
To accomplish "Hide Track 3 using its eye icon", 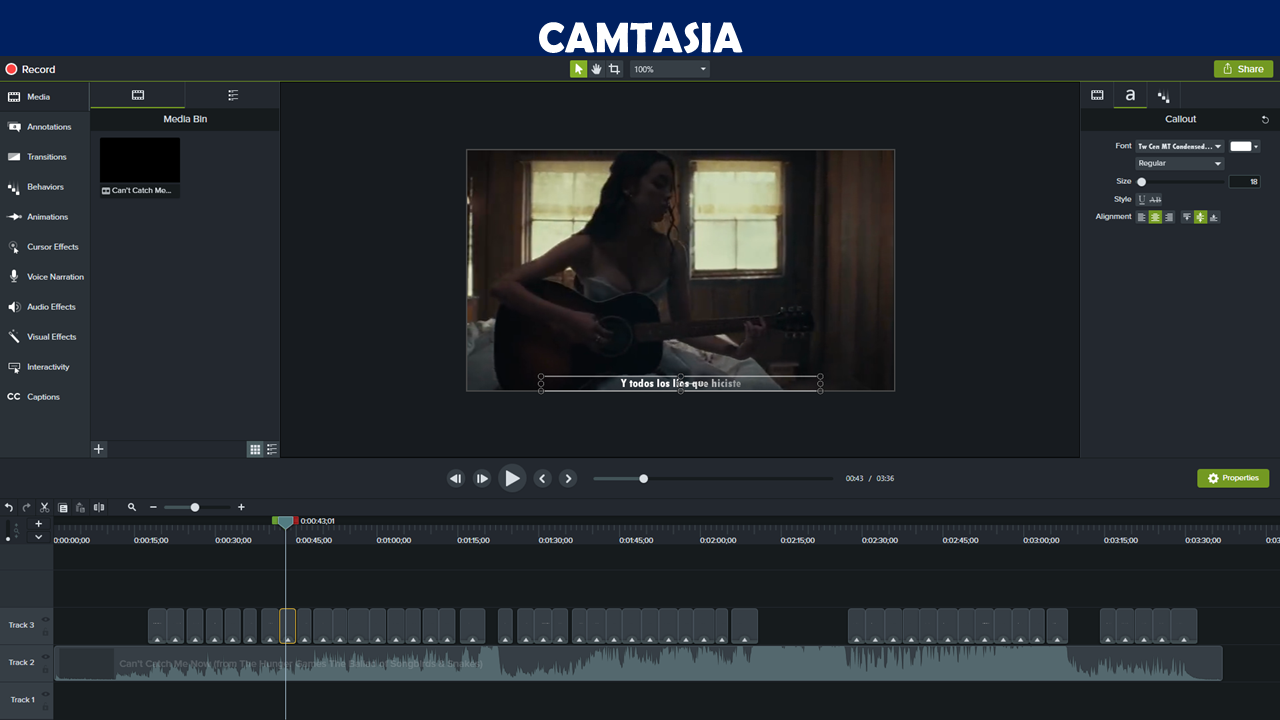I will click(x=45, y=620).
